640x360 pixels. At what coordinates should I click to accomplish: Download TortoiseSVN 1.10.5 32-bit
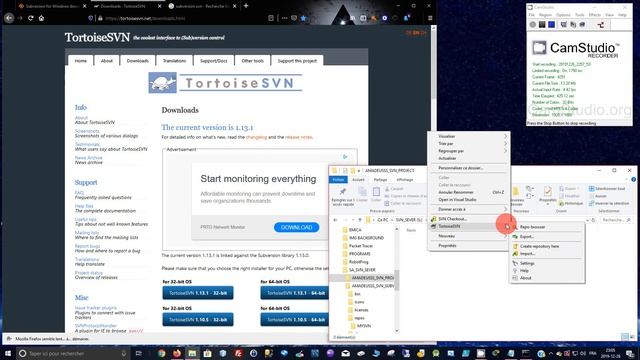[198, 320]
